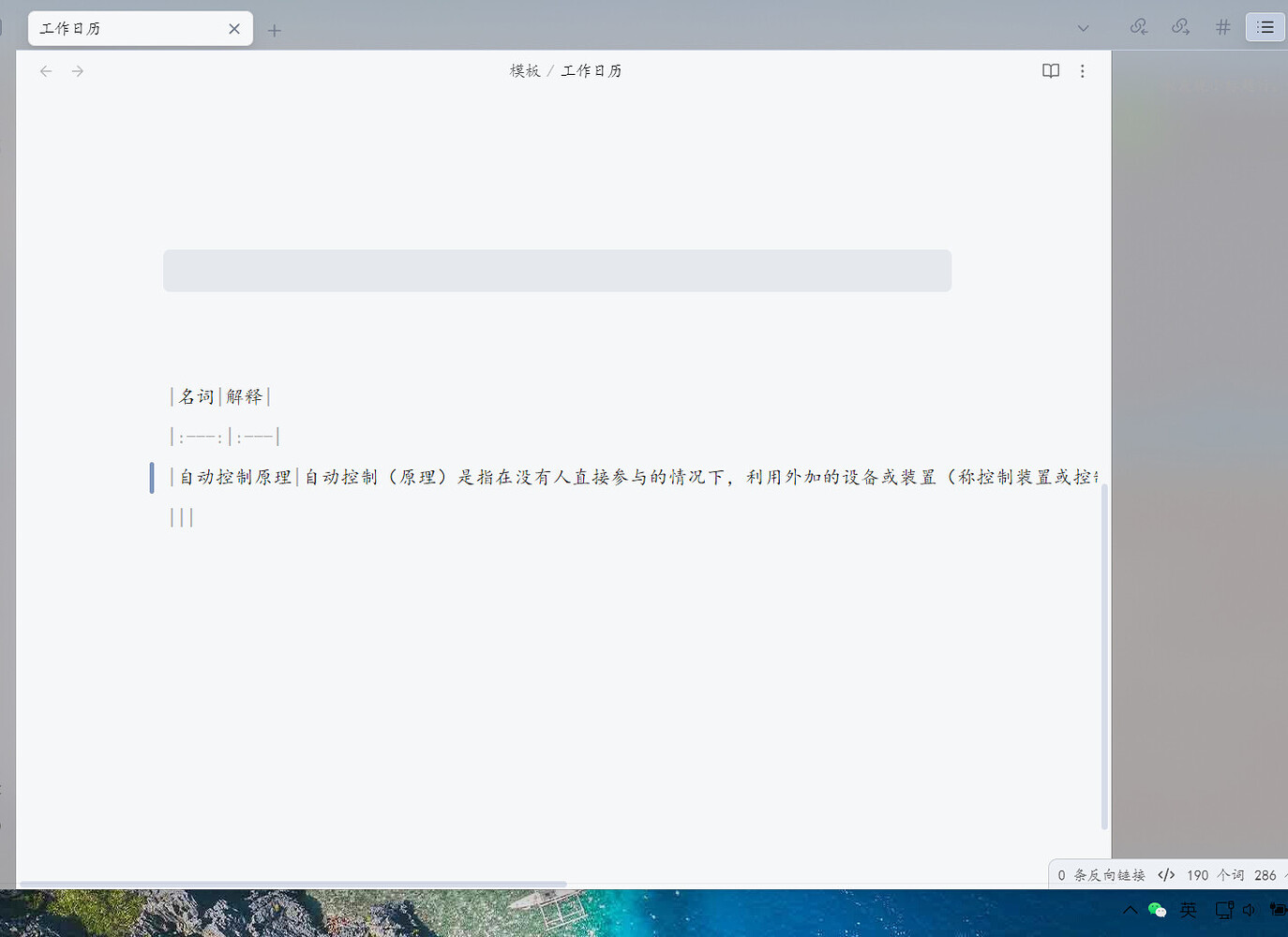The width and height of the screenshot is (1288, 937).
Task: Open the tags panel hash icon
Action: (x=1222, y=27)
